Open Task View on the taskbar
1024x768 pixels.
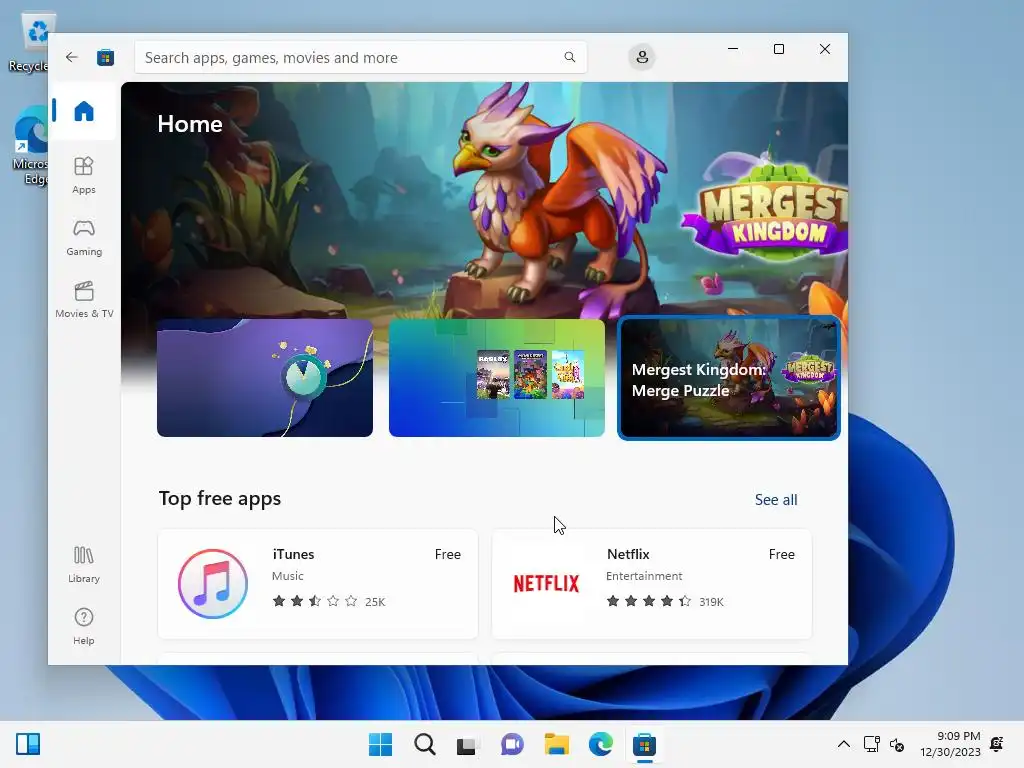(x=467, y=745)
